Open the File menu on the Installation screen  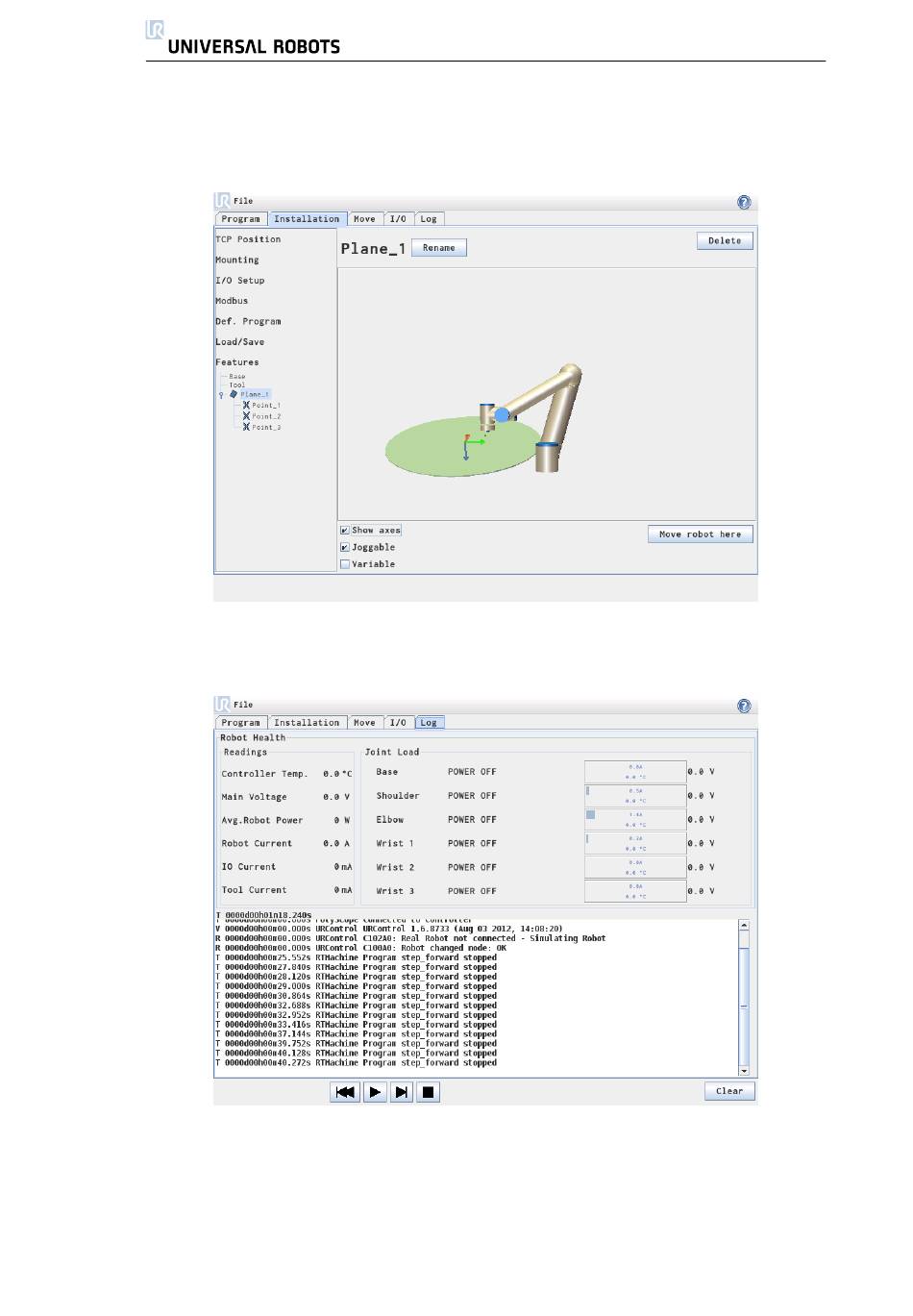[243, 201]
